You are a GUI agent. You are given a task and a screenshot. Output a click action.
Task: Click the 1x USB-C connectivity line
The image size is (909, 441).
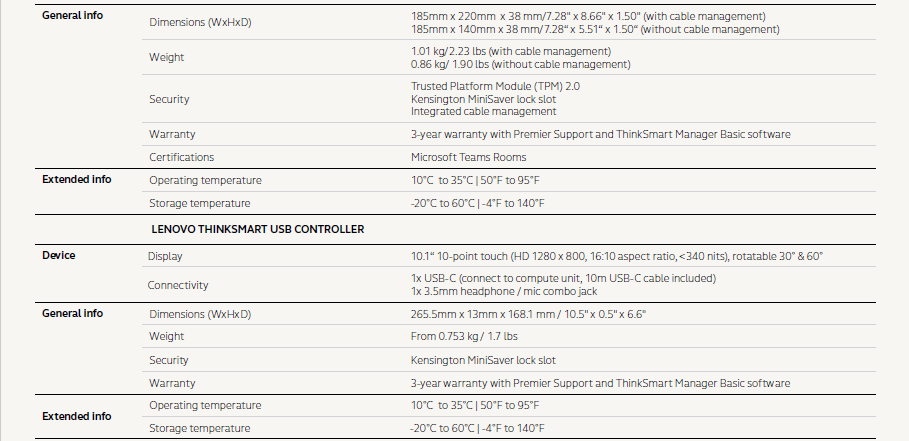pos(564,277)
